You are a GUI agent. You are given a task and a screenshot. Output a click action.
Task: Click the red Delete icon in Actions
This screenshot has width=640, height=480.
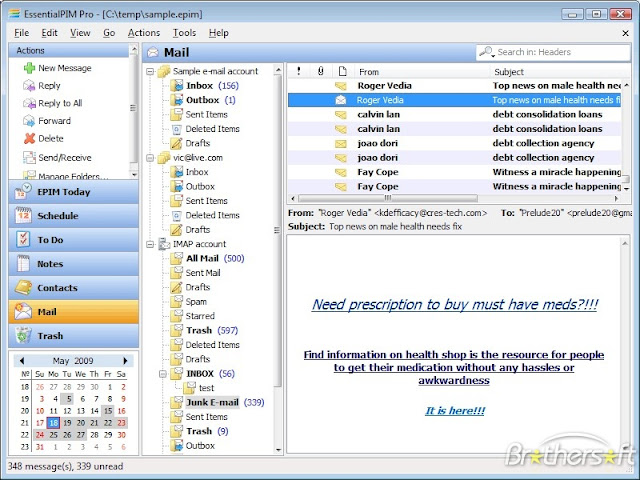[x=29, y=139]
